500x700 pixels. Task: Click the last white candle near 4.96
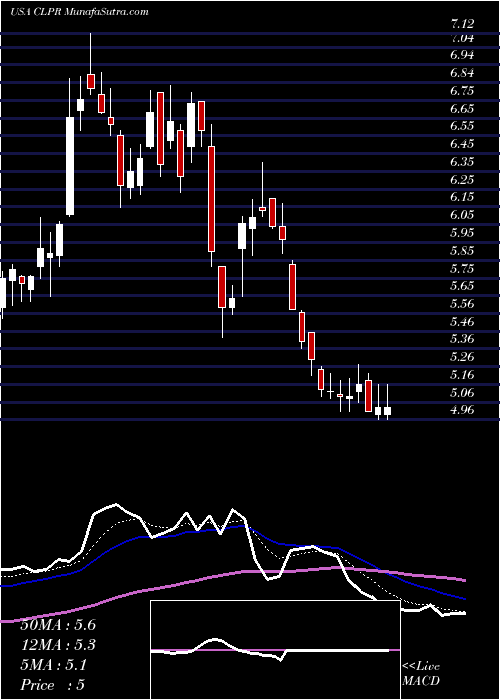click(388, 411)
